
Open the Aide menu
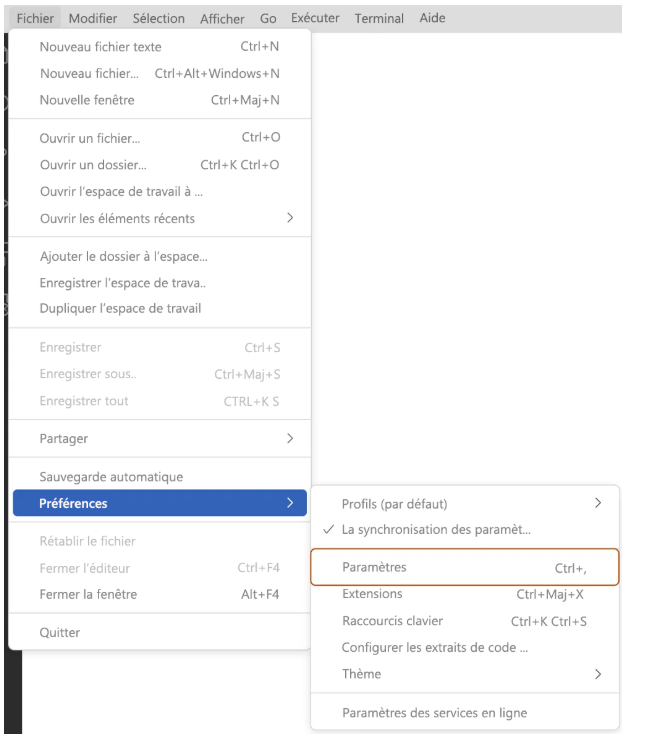(432, 18)
